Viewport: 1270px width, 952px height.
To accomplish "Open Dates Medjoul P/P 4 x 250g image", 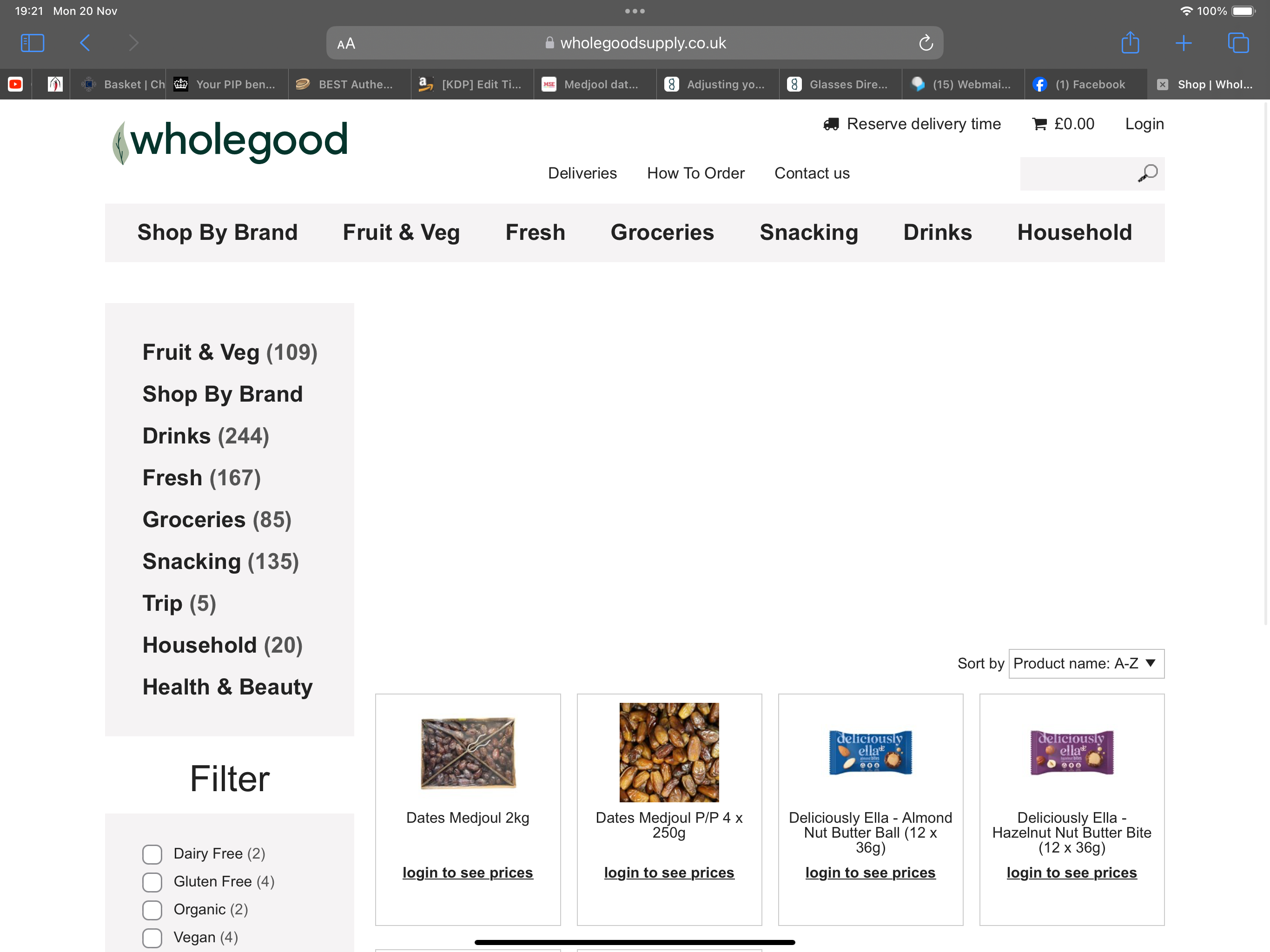I will point(669,753).
